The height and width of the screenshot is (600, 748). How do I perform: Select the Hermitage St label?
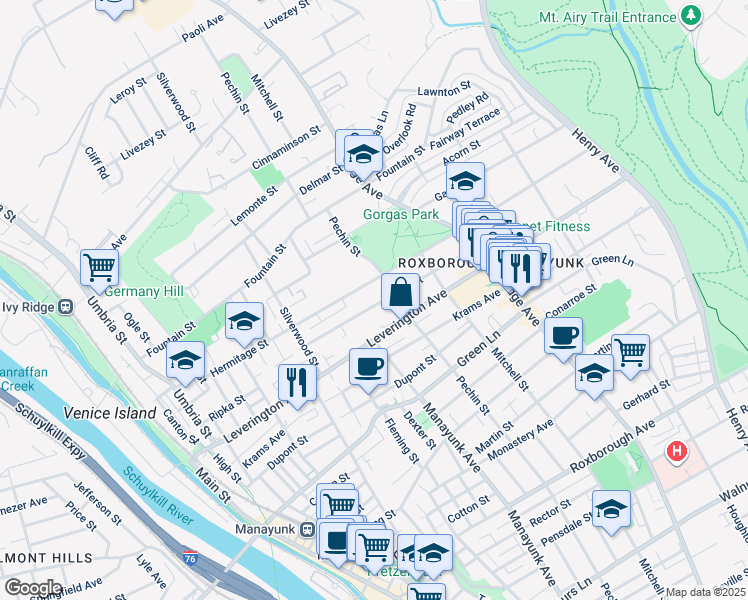[x=239, y=358]
